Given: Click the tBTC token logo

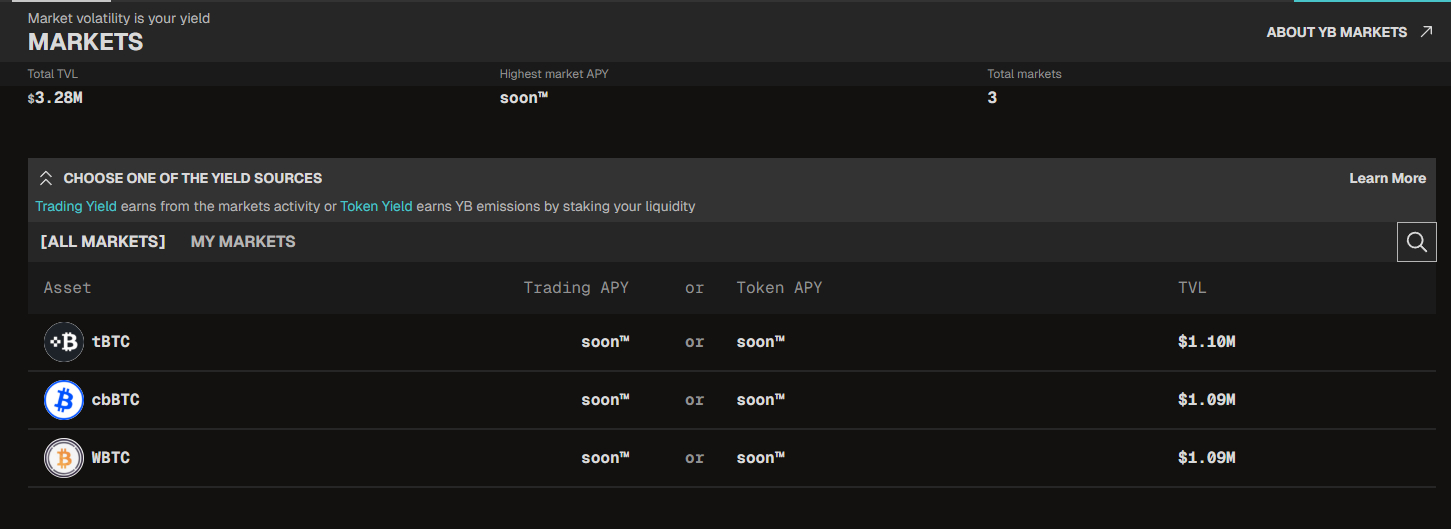Looking at the screenshot, I should [x=64, y=342].
